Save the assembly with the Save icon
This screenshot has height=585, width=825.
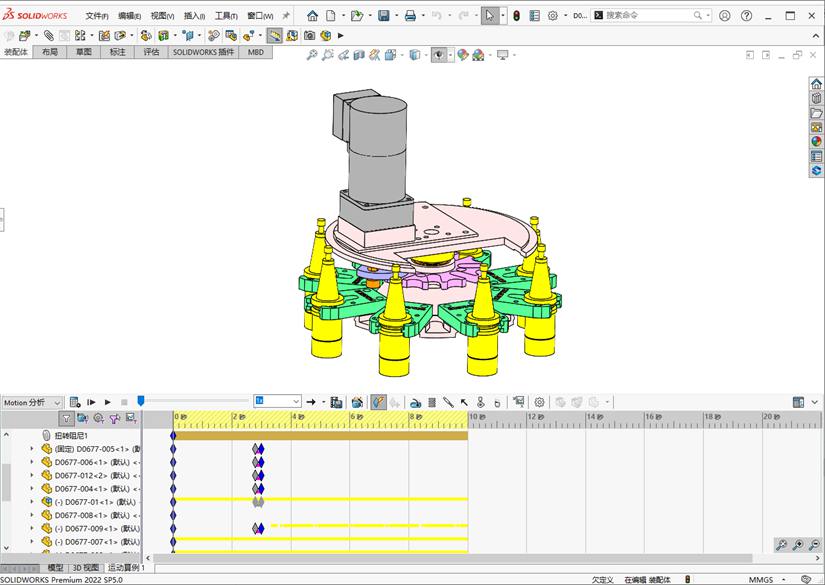(x=384, y=16)
